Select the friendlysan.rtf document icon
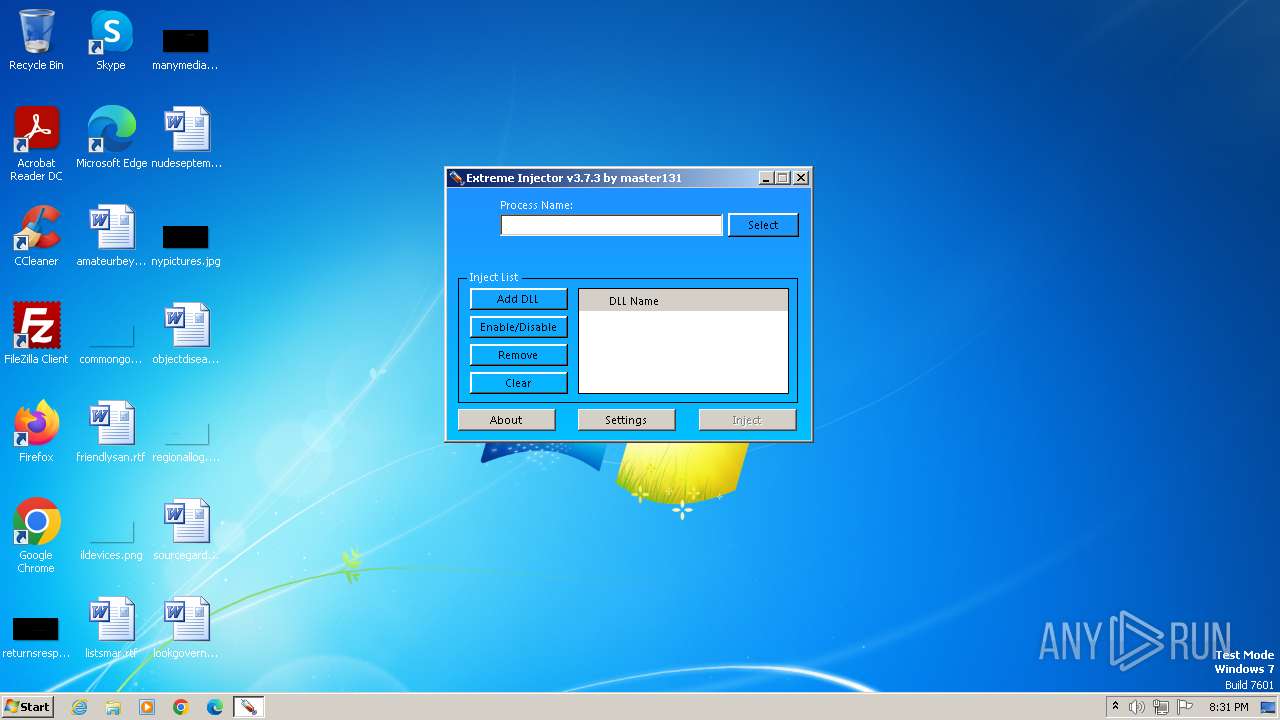Screen dimensions: 1280x720 click(x=111, y=431)
